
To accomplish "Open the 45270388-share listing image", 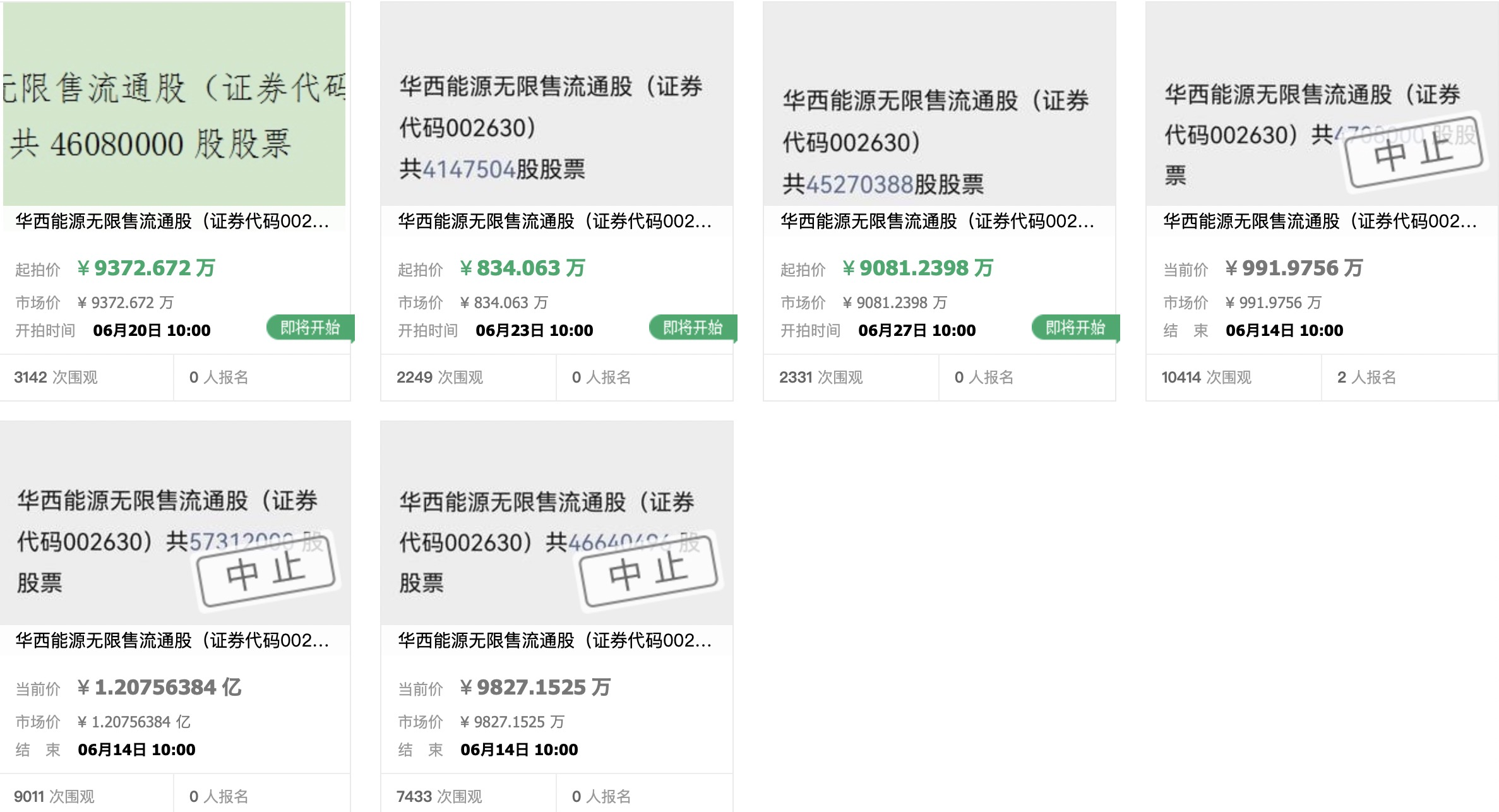I will pos(939,104).
